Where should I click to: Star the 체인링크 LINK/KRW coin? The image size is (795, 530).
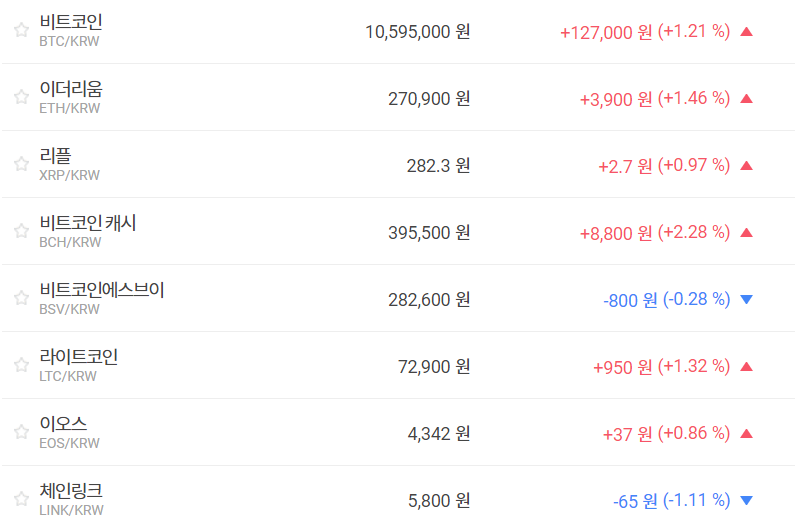21,499
